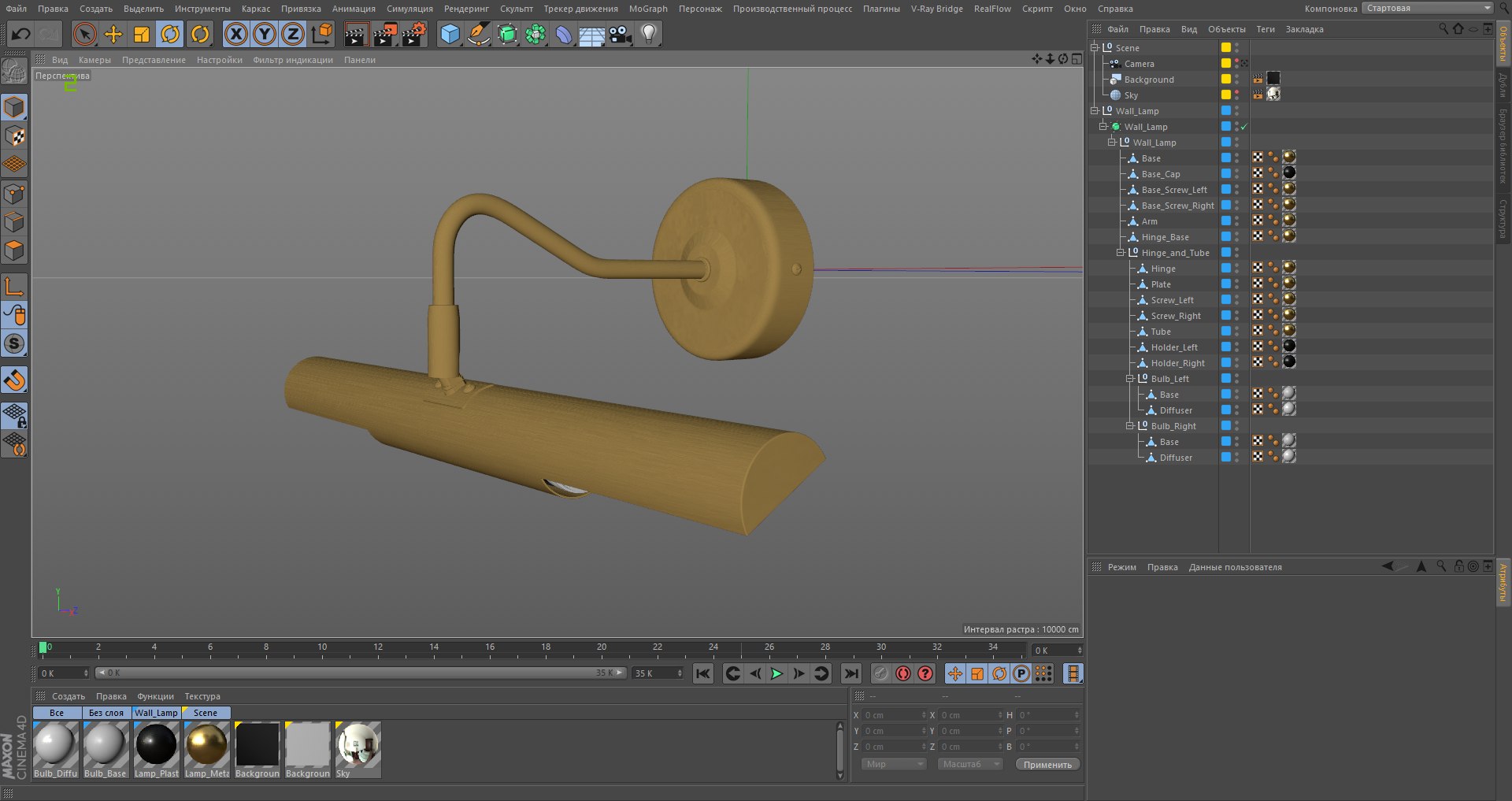The width and height of the screenshot is (1512, 801).
Task: Activate the Rotate tool
Action: [170, 34]
